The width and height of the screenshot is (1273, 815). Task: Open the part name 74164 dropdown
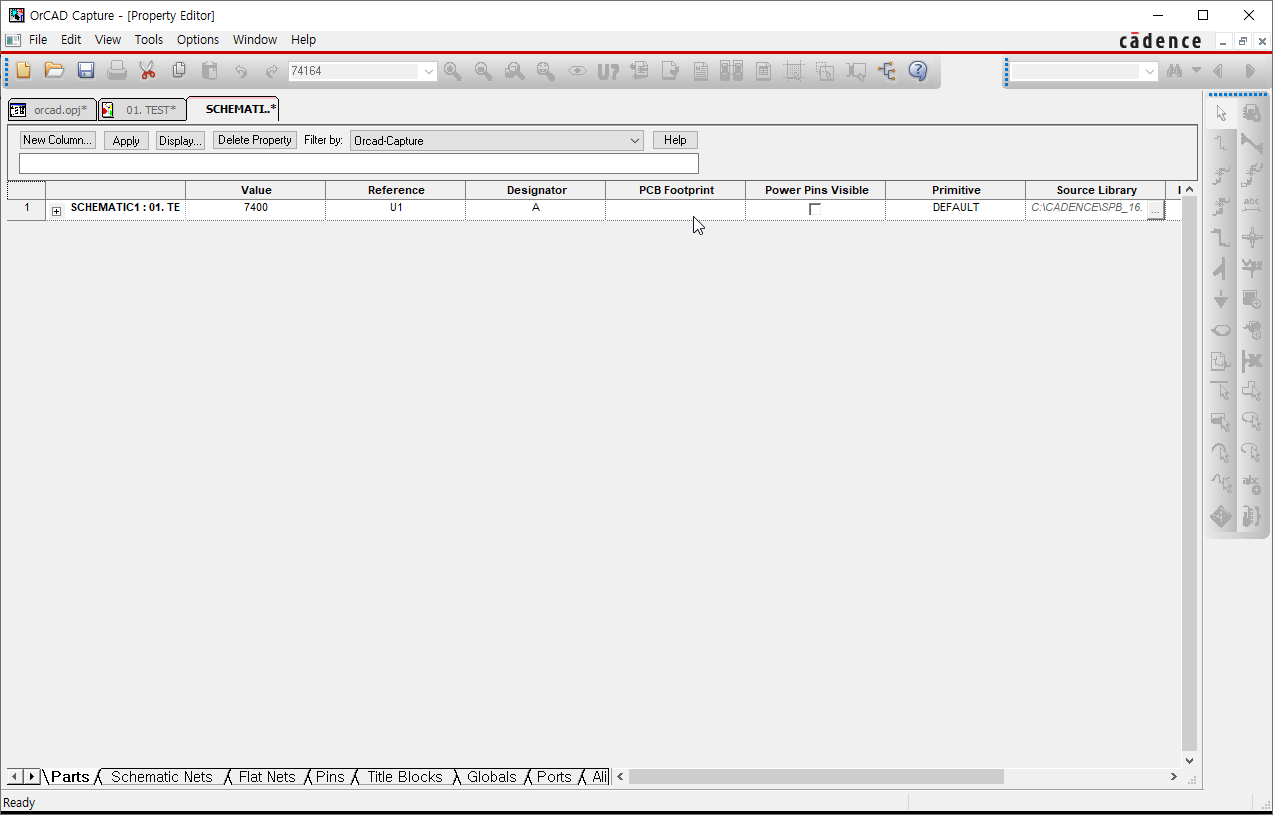tap(429, 71)
